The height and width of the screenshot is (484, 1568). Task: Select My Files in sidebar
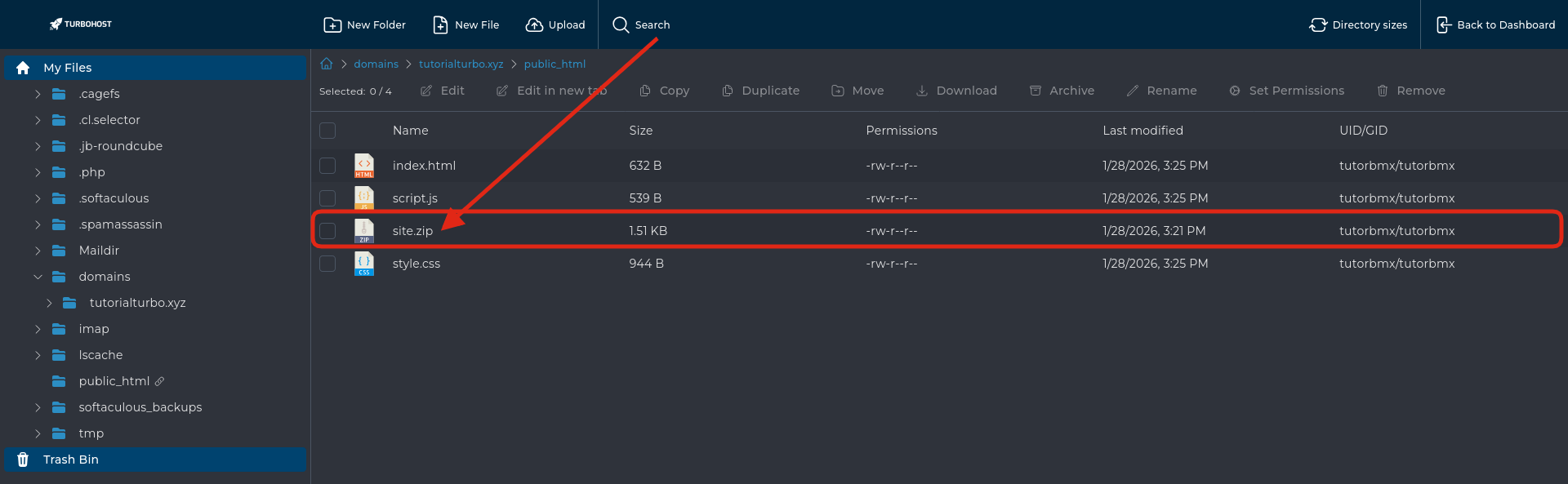tap(67, 68)
